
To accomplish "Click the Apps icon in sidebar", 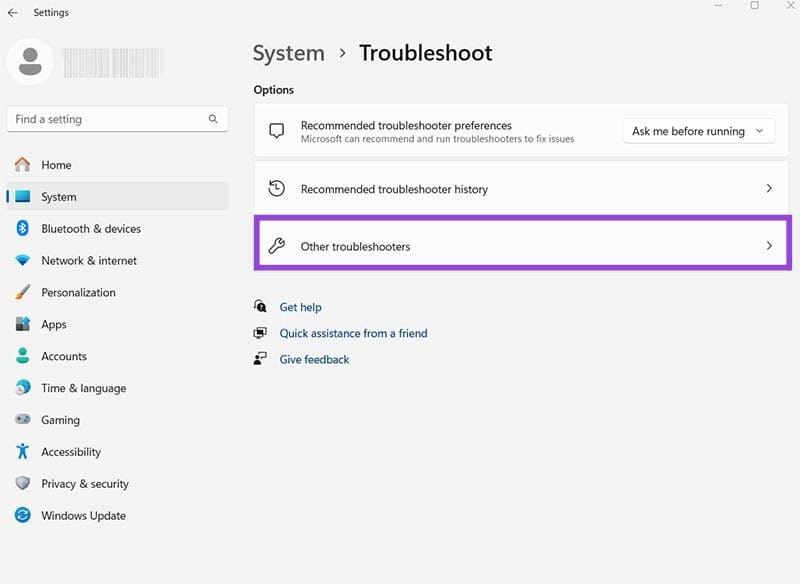I will [x=22, y=324].
